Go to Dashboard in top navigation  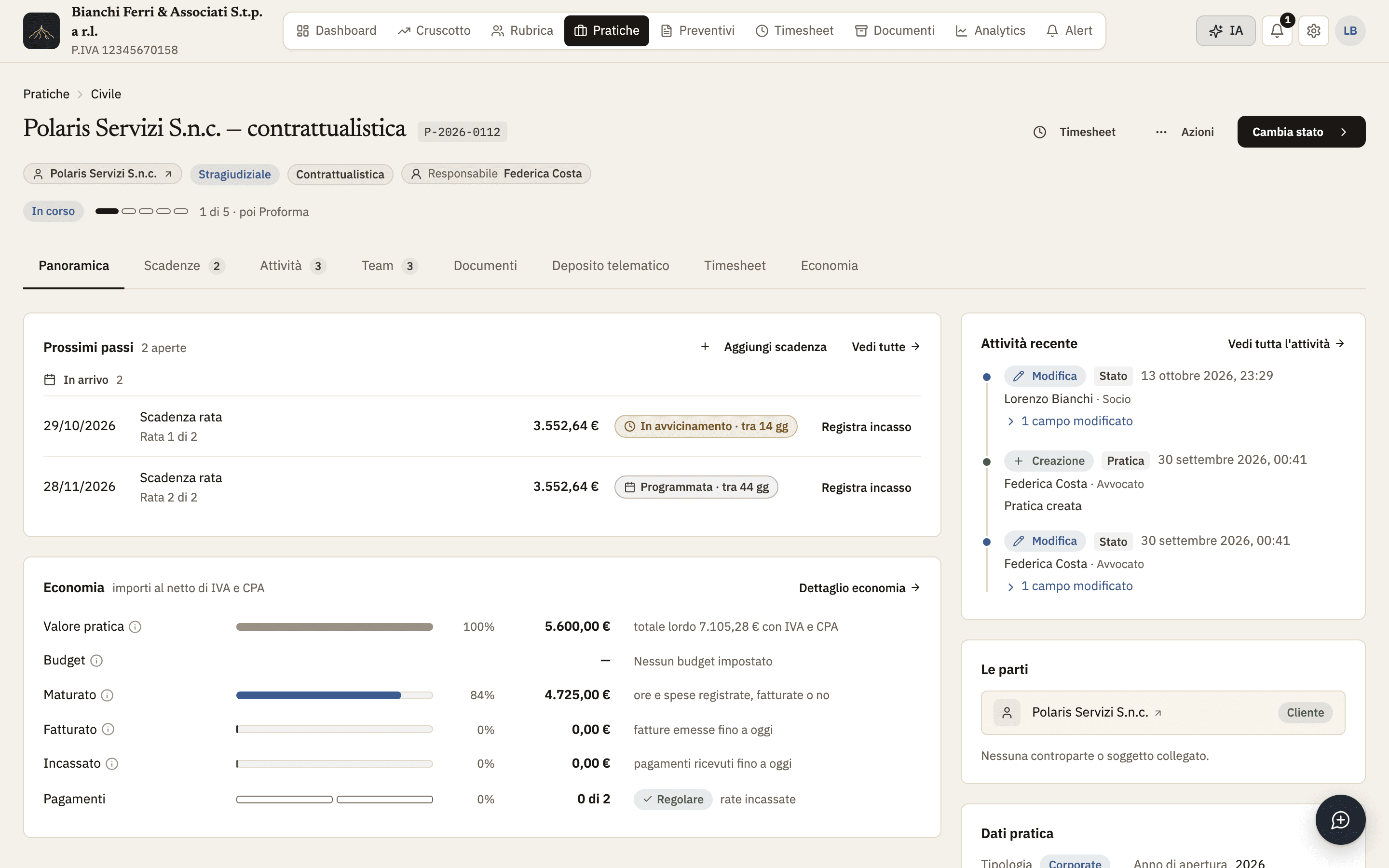pos(336,30)
